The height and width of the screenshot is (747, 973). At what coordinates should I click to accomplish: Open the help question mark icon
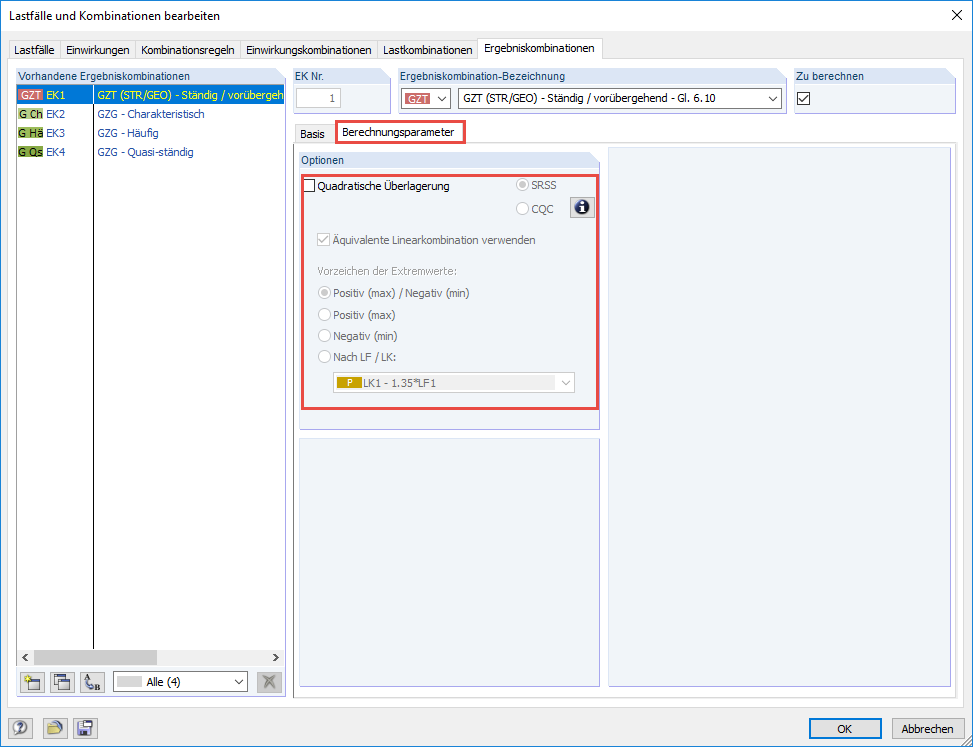20,728
